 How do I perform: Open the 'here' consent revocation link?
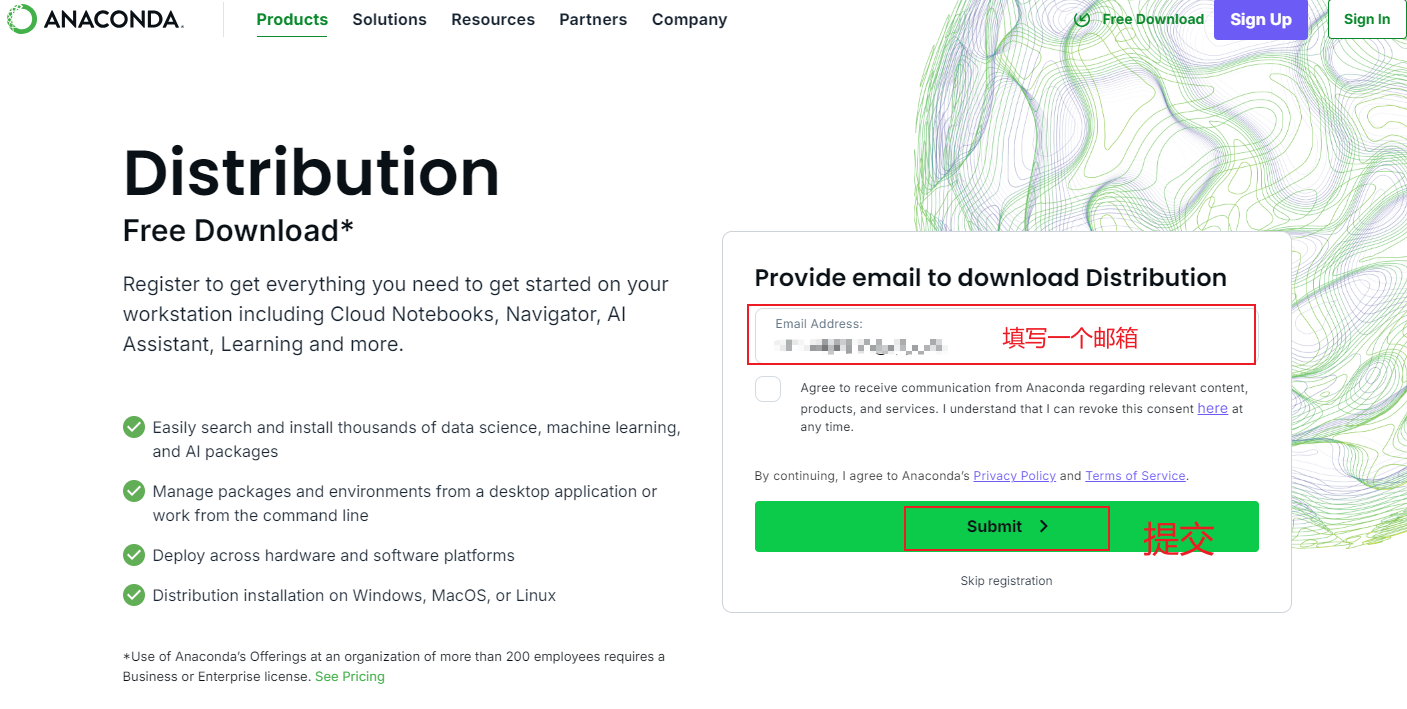(x=1212, y=408)
